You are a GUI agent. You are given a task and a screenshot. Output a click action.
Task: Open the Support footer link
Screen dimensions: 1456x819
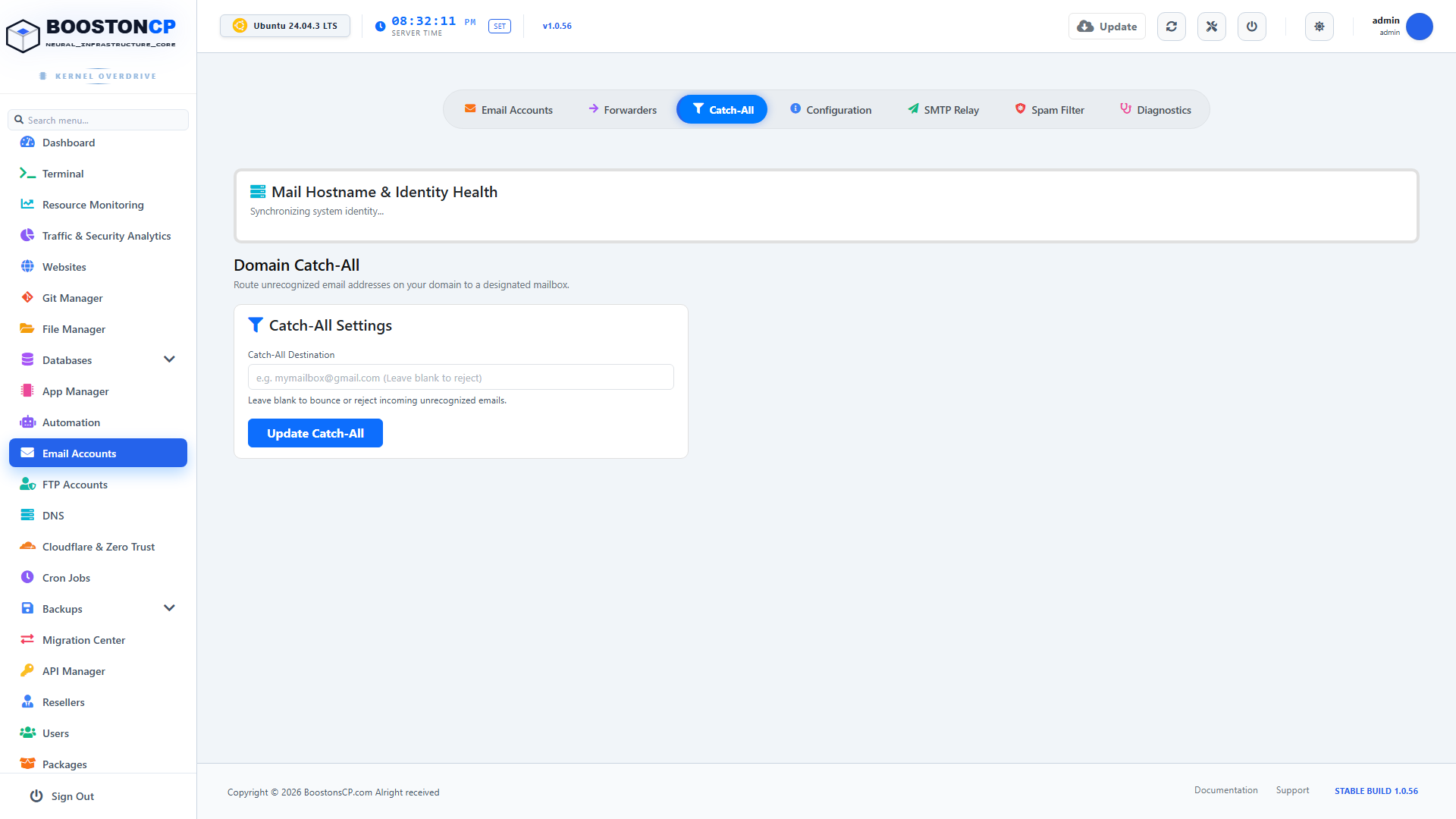[x=1292, y=790]
